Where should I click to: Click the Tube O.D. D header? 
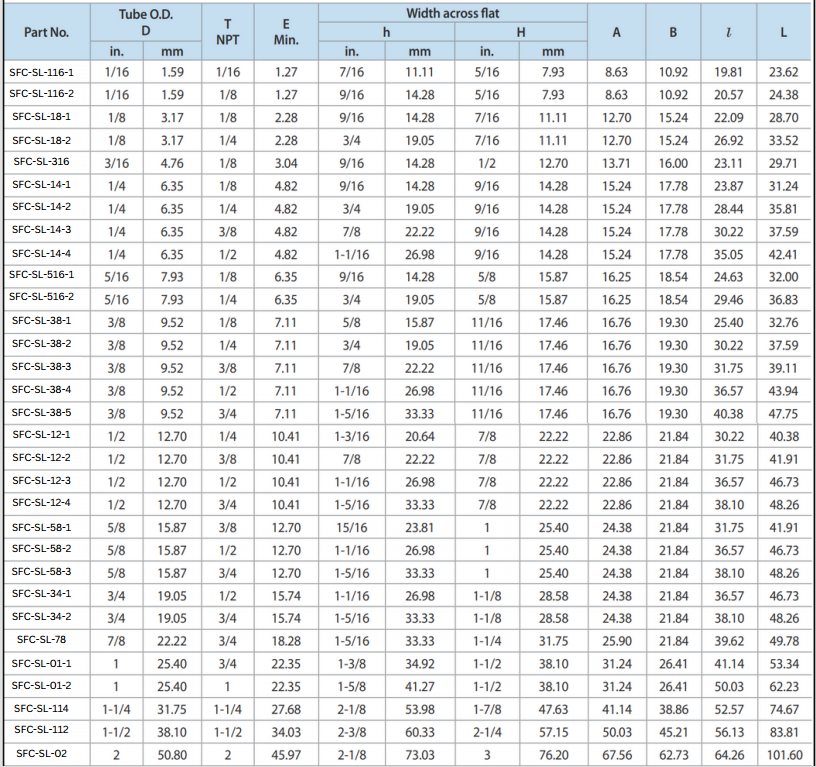(146, 22)
